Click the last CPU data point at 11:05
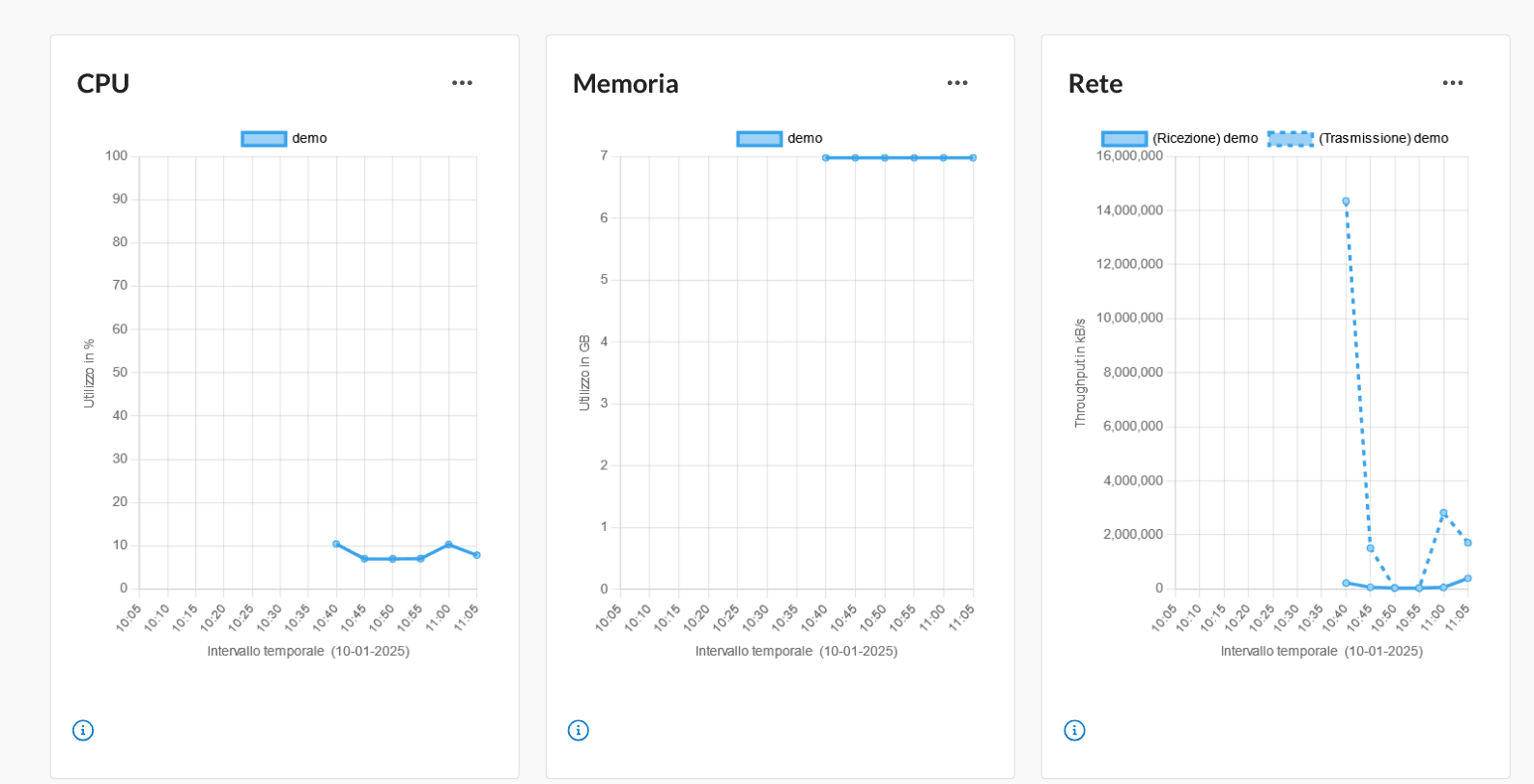 click(x=476, y=555)
